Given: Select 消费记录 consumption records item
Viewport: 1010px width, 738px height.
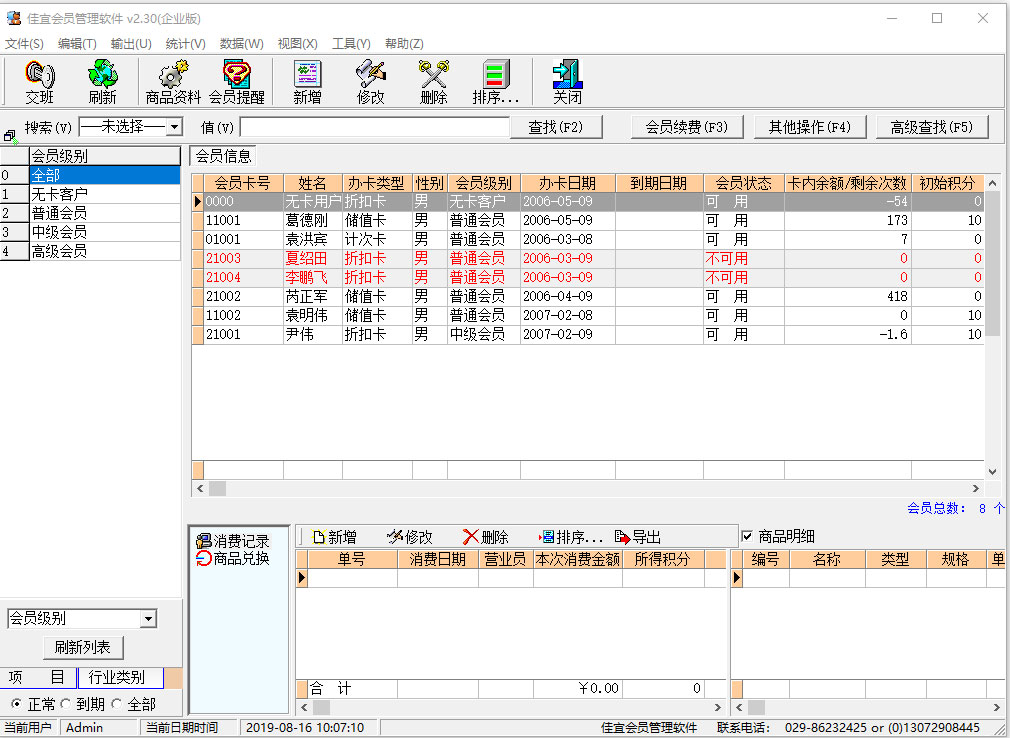Looking at the screenshot, I should click(x=233, y=541).
